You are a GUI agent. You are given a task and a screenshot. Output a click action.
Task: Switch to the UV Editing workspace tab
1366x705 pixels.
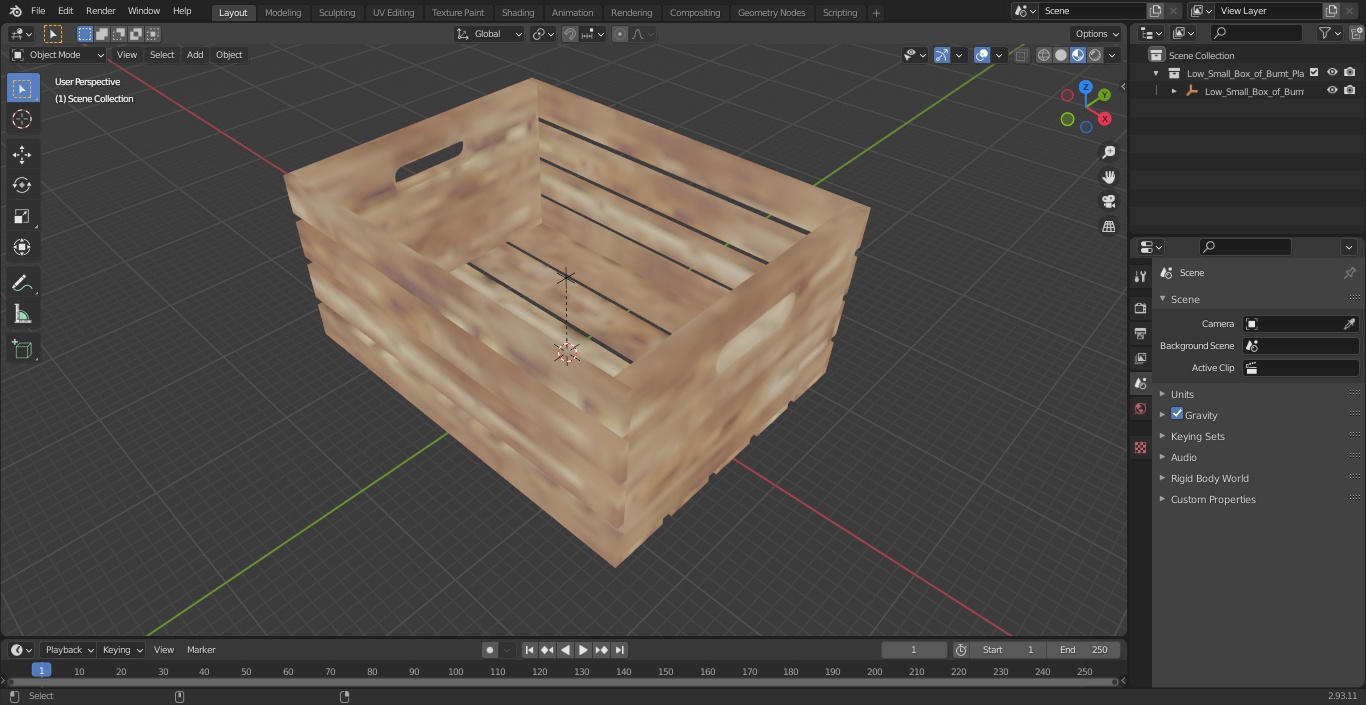click(x=393, y=13)
